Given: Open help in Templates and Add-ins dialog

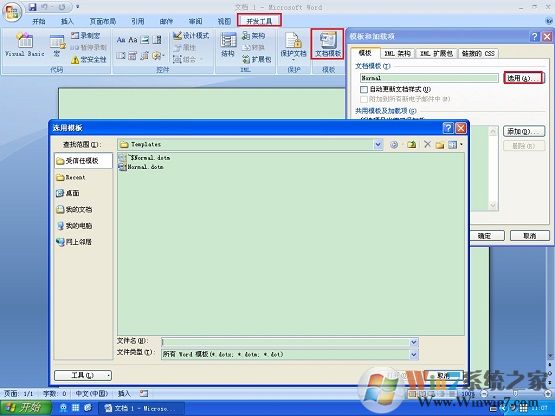Looking at the screenshot, I should (x=534, y=36).
